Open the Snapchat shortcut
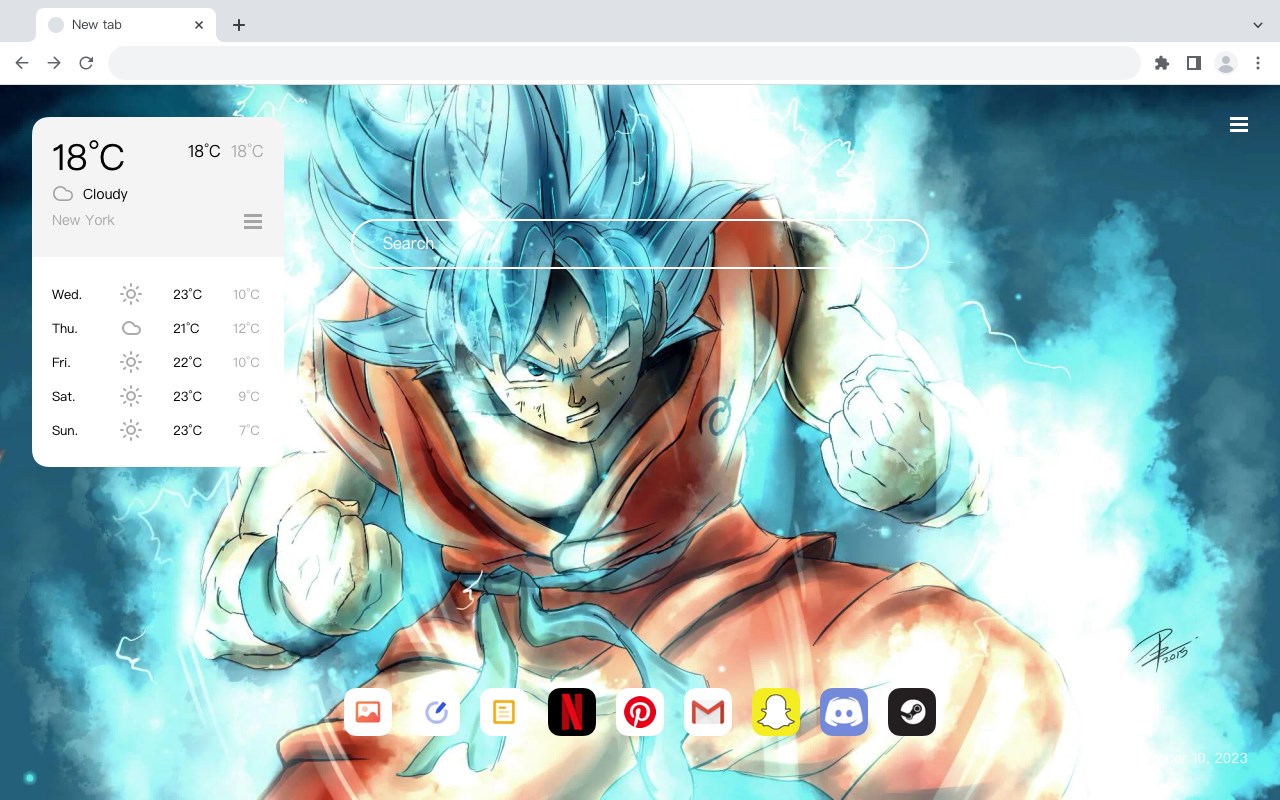Image resolution: width=1280 pixels, height=800 pixels. point(776,712)
